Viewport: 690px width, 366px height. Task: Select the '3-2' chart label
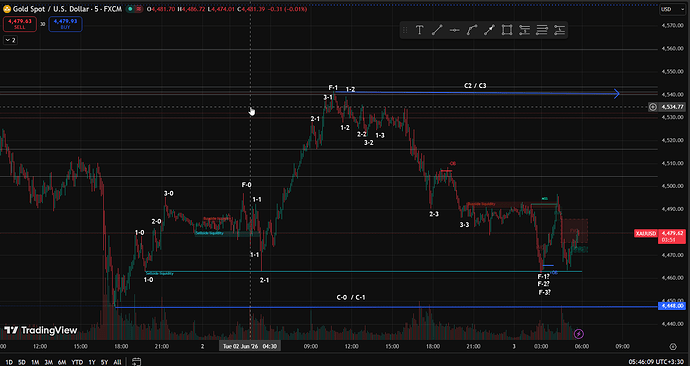368,143
